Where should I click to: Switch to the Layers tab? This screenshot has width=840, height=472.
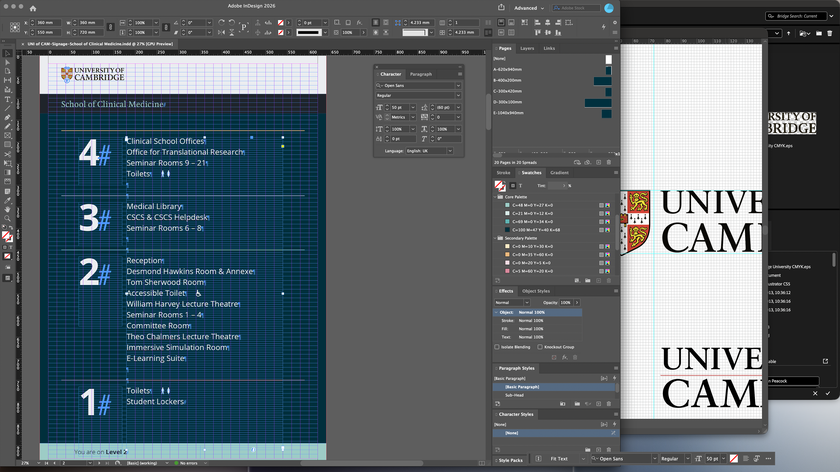[527, 48]
